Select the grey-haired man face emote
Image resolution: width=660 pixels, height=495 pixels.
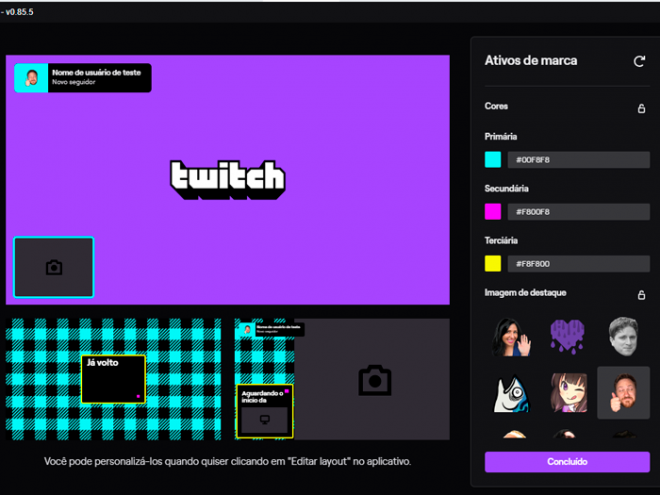pos(623,337)
